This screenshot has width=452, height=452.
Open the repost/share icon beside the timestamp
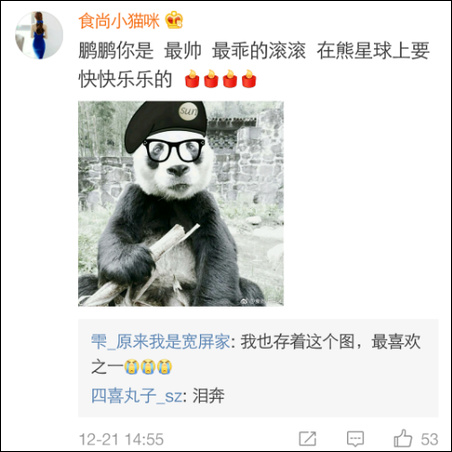pos(307,438)
